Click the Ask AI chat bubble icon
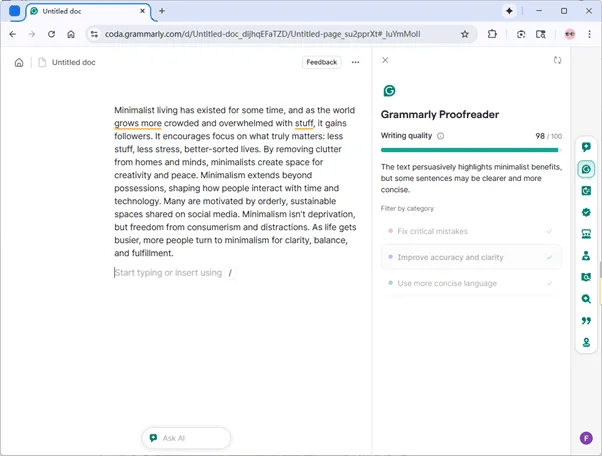 pos(153,438)
